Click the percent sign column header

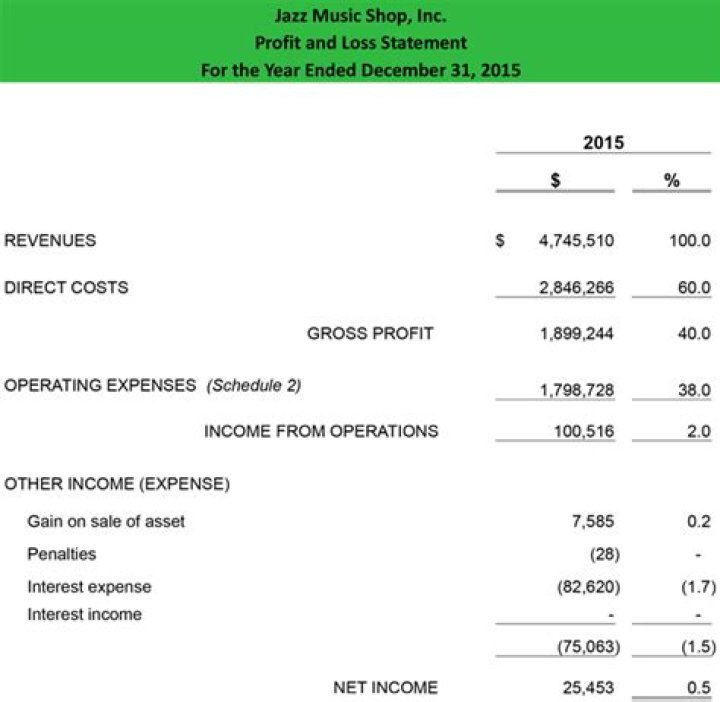point(672,181)
